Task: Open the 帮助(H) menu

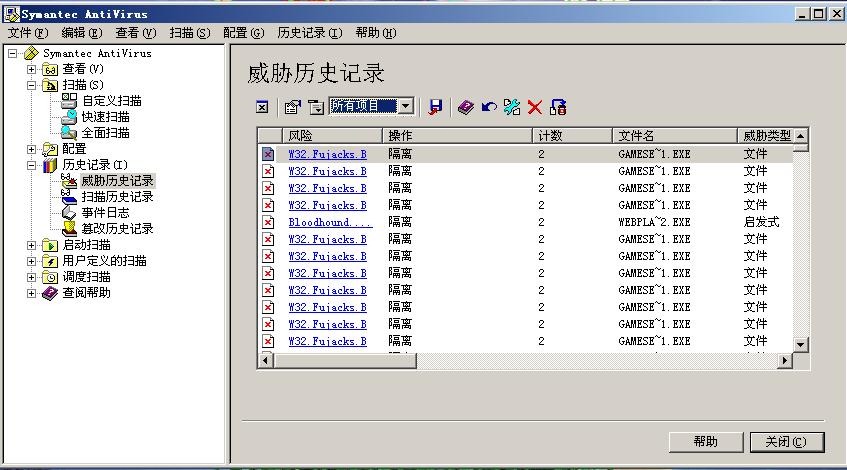Action: pyautogui.click(x=375, y=33)
